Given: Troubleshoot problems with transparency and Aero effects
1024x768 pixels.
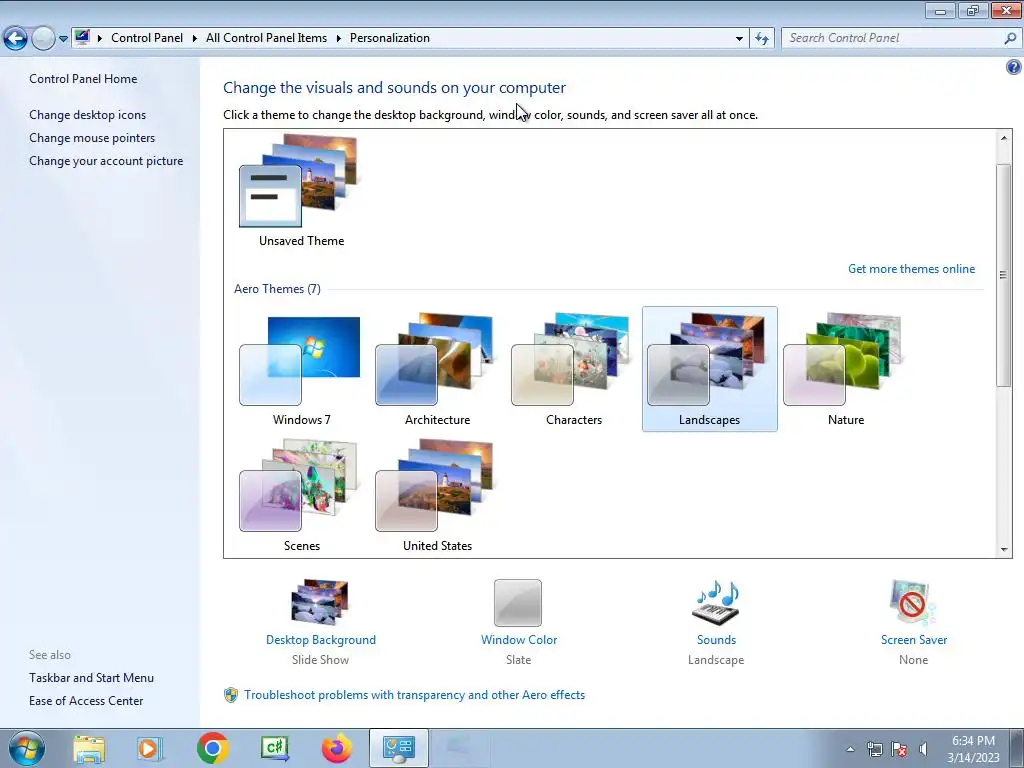Looking at the screenshot, I should pyautogui.click(x=414, y=695).
